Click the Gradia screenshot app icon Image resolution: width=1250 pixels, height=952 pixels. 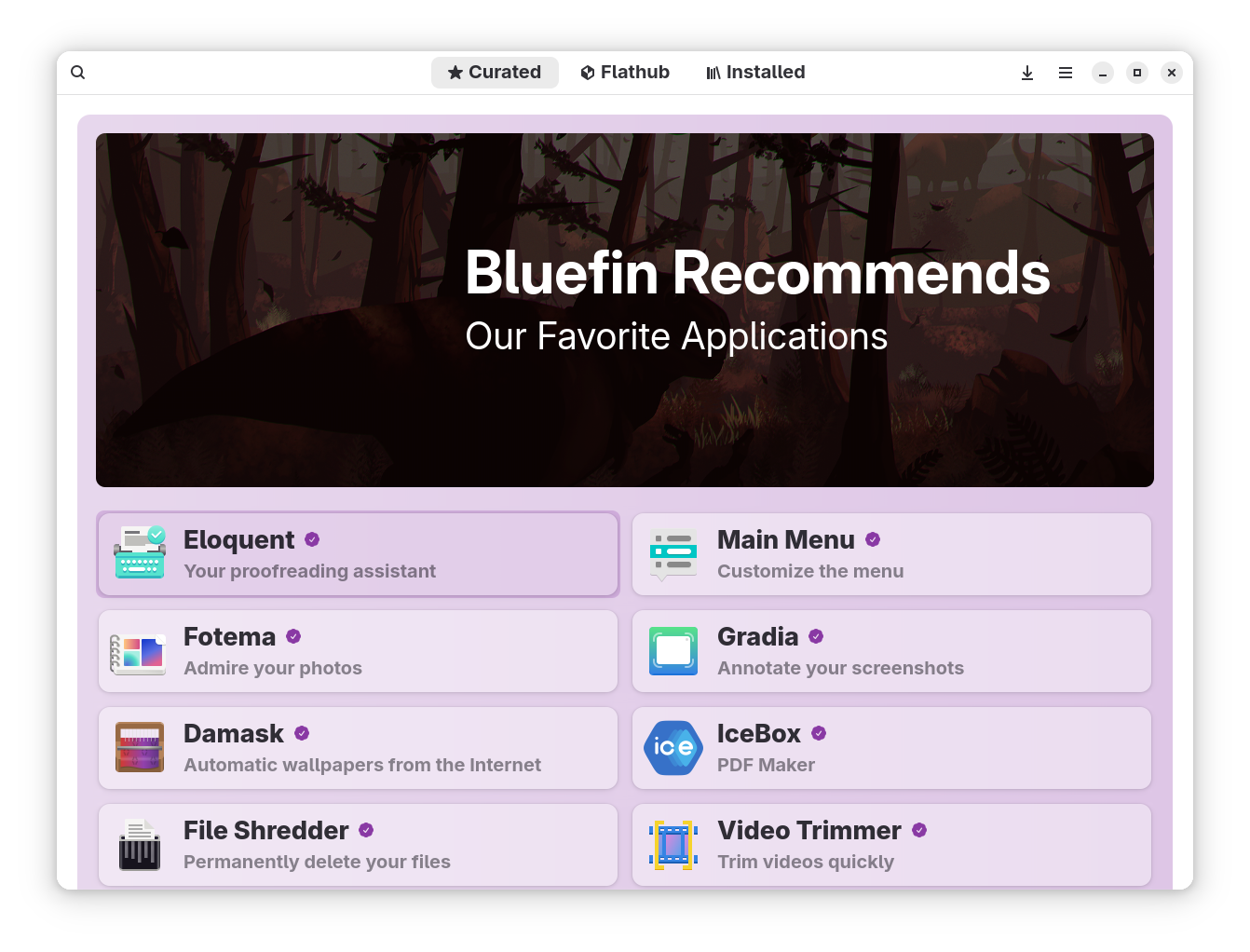click(673, 651)
